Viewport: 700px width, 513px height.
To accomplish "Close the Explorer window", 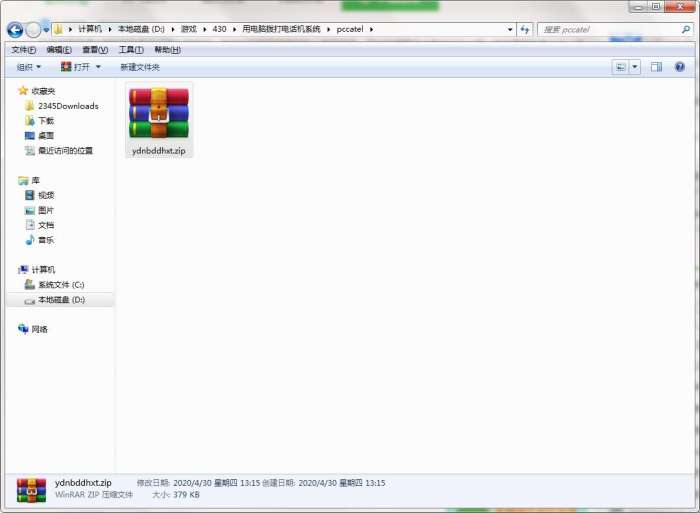I will coord(680,6).
